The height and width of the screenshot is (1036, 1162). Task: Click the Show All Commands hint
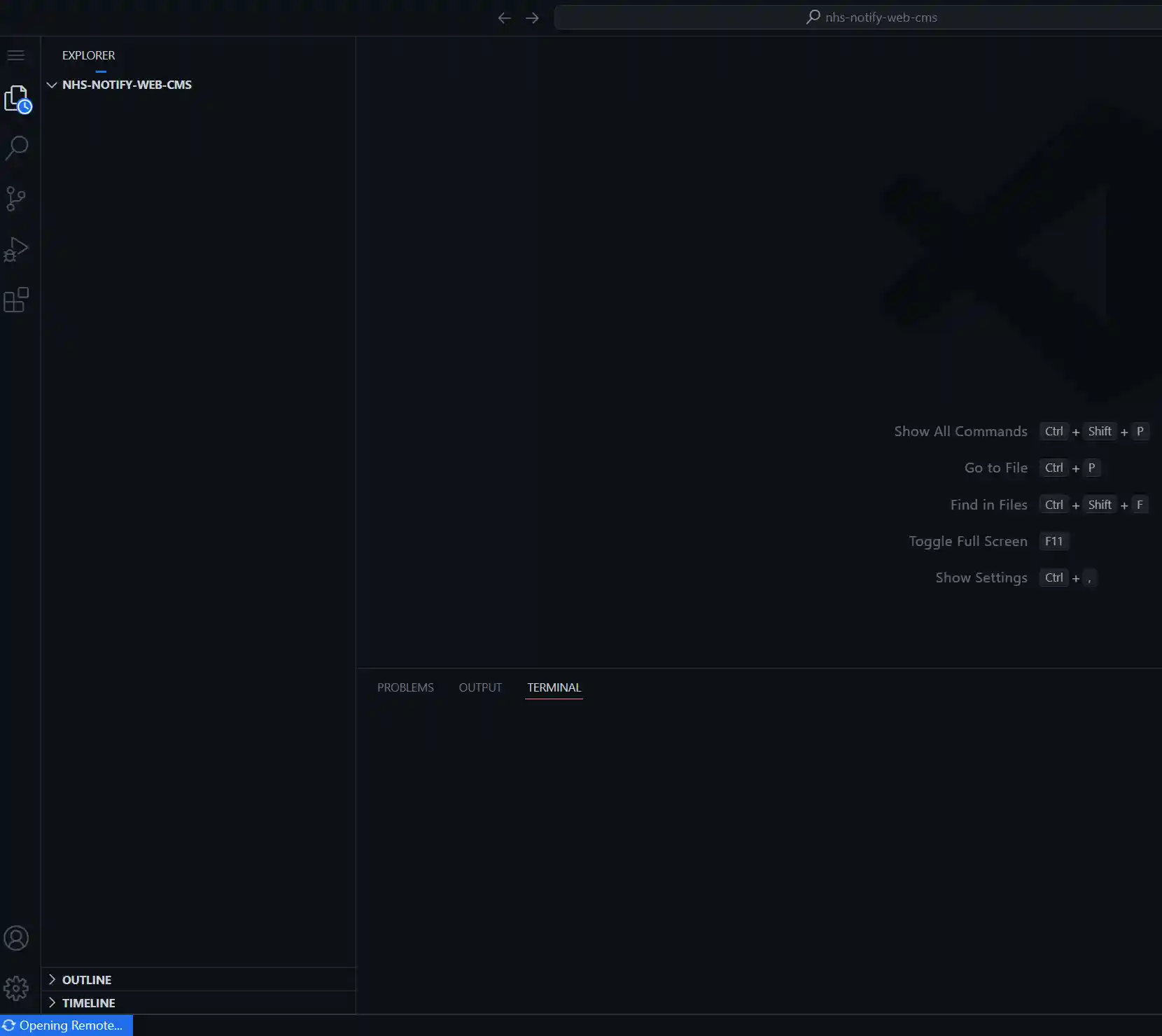[x=960, y=431]
